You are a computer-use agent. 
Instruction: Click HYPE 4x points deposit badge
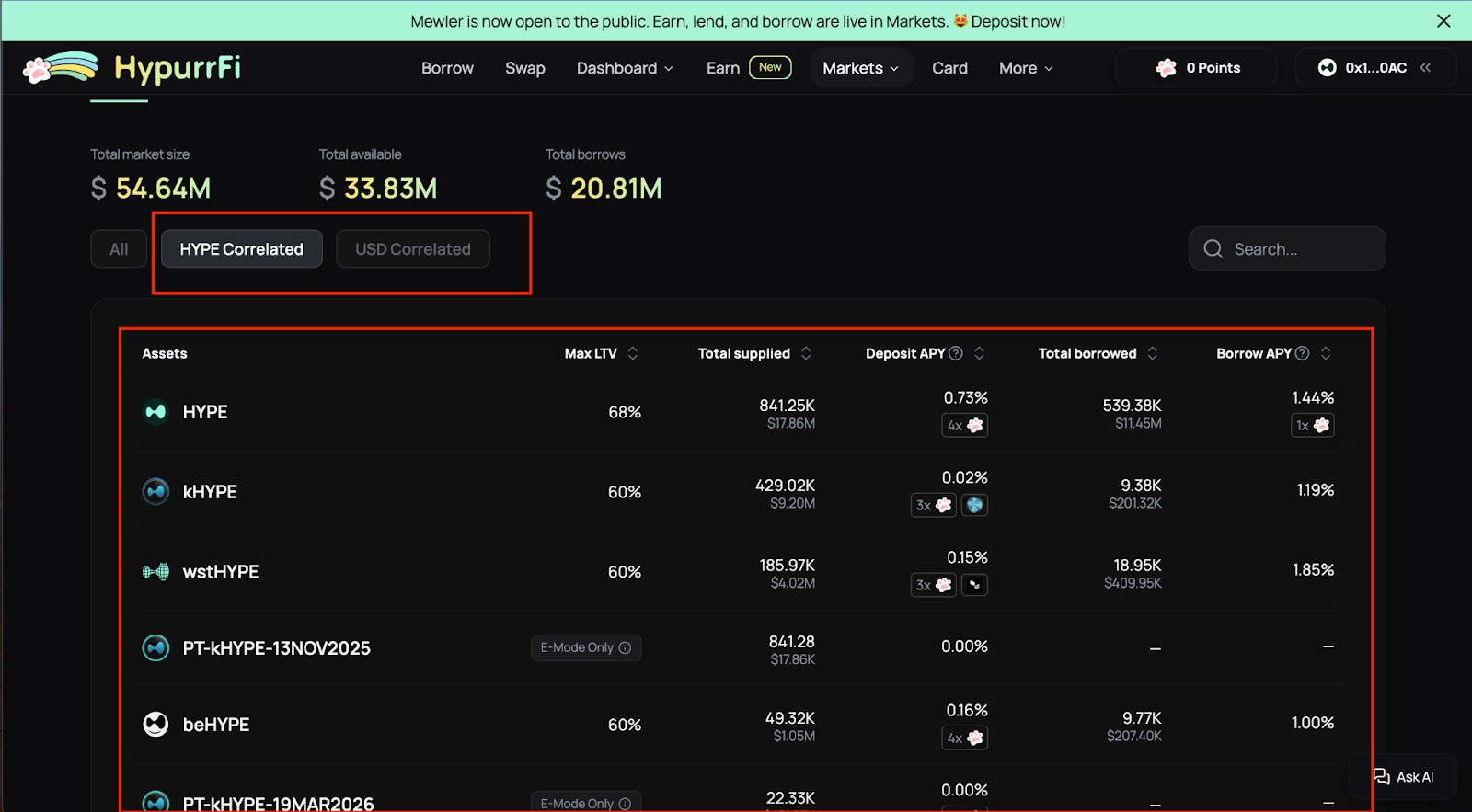(x=965, y=425)
